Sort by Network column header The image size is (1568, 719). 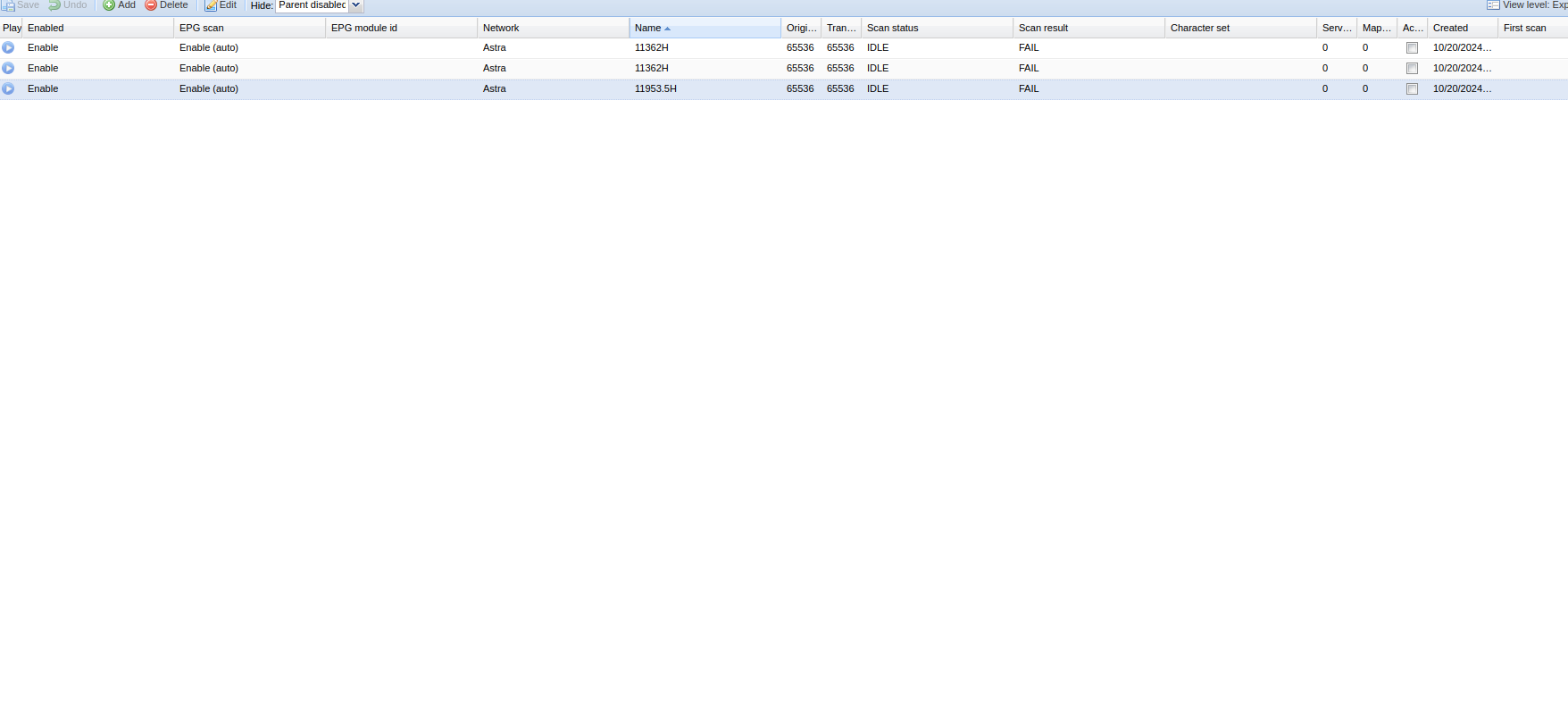click(554, 28)
